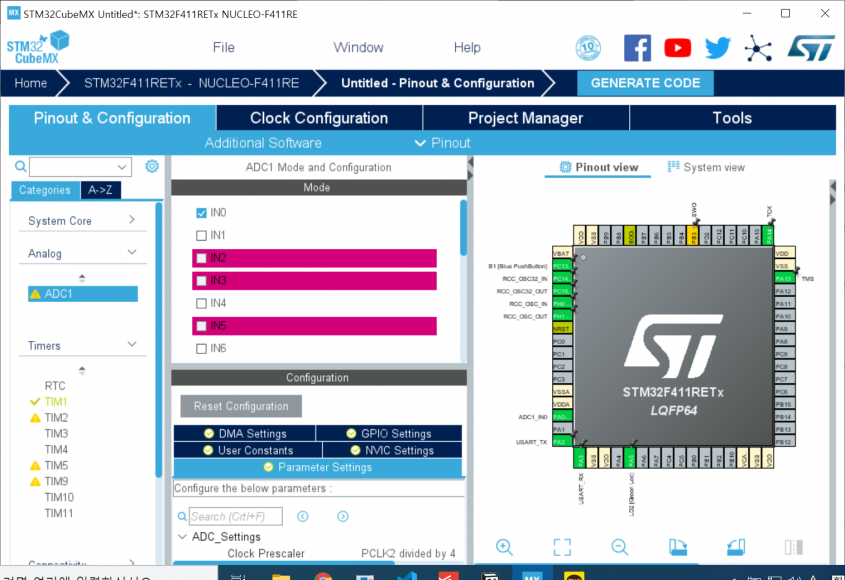Viewport: 845px width, 580px height.
Task: Click the ST logo
Action: pos(811,48)
